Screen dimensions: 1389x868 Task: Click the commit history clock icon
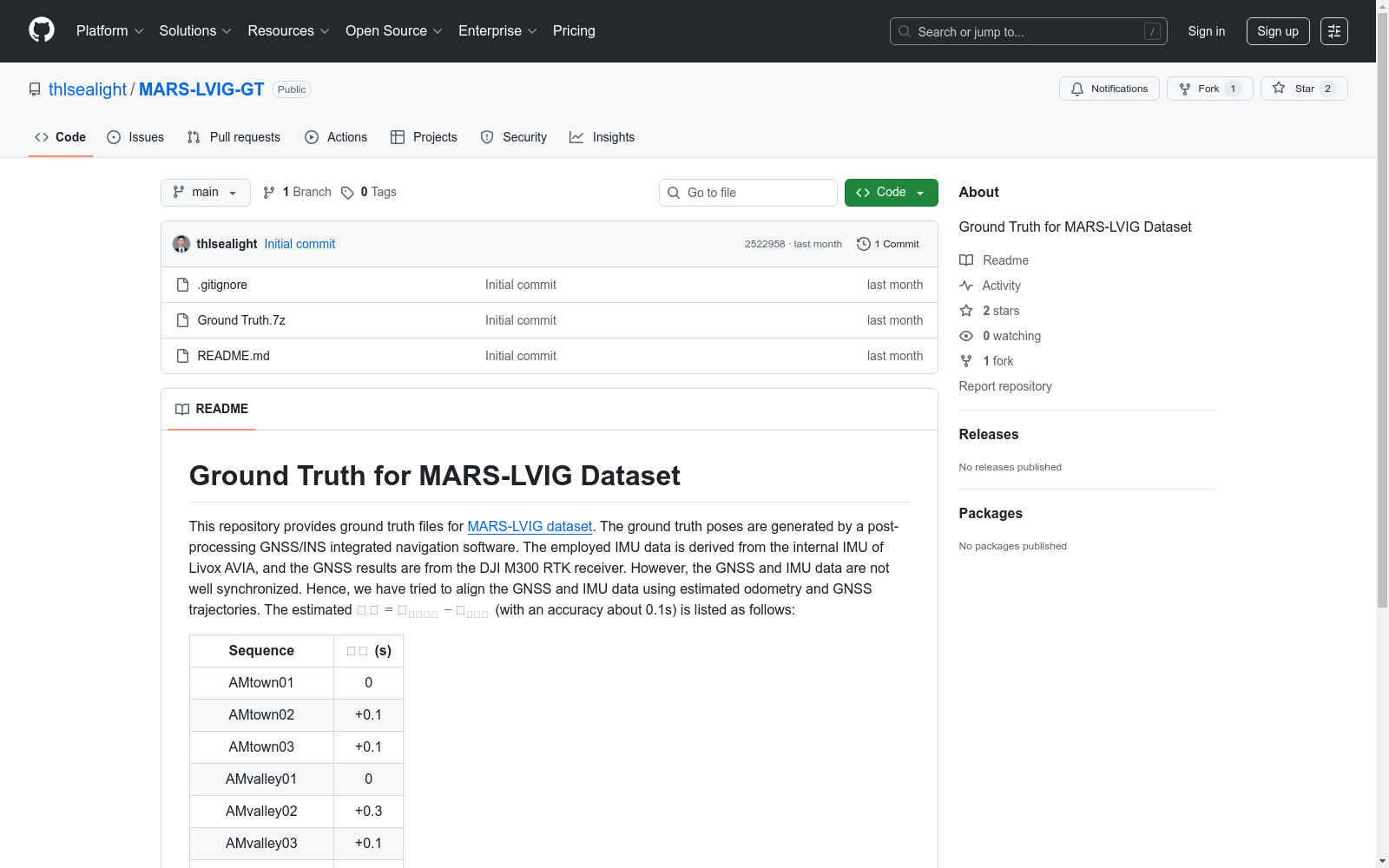click(863, 244)
